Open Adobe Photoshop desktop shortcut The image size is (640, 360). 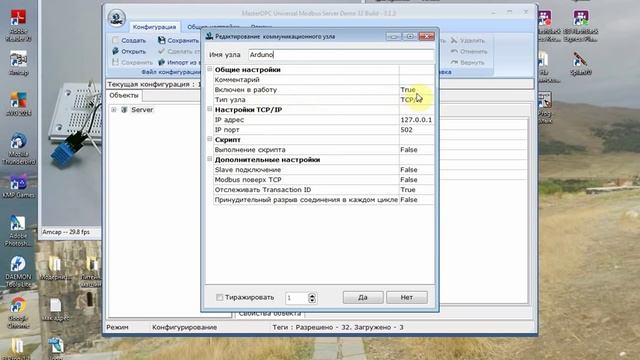coord(18,231)
